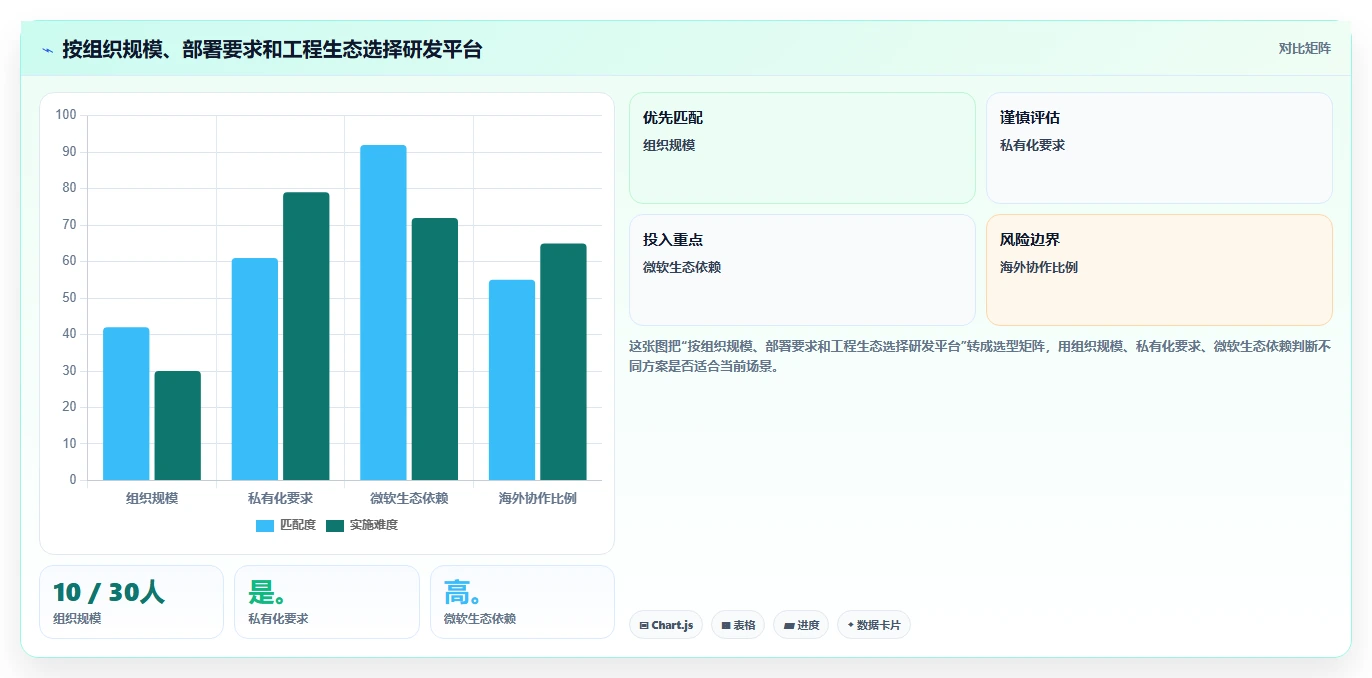Select the green 实施难度 bar for 私有化要求
Viewport: 1372px width, 678px height.
click(x=306, y=336)
